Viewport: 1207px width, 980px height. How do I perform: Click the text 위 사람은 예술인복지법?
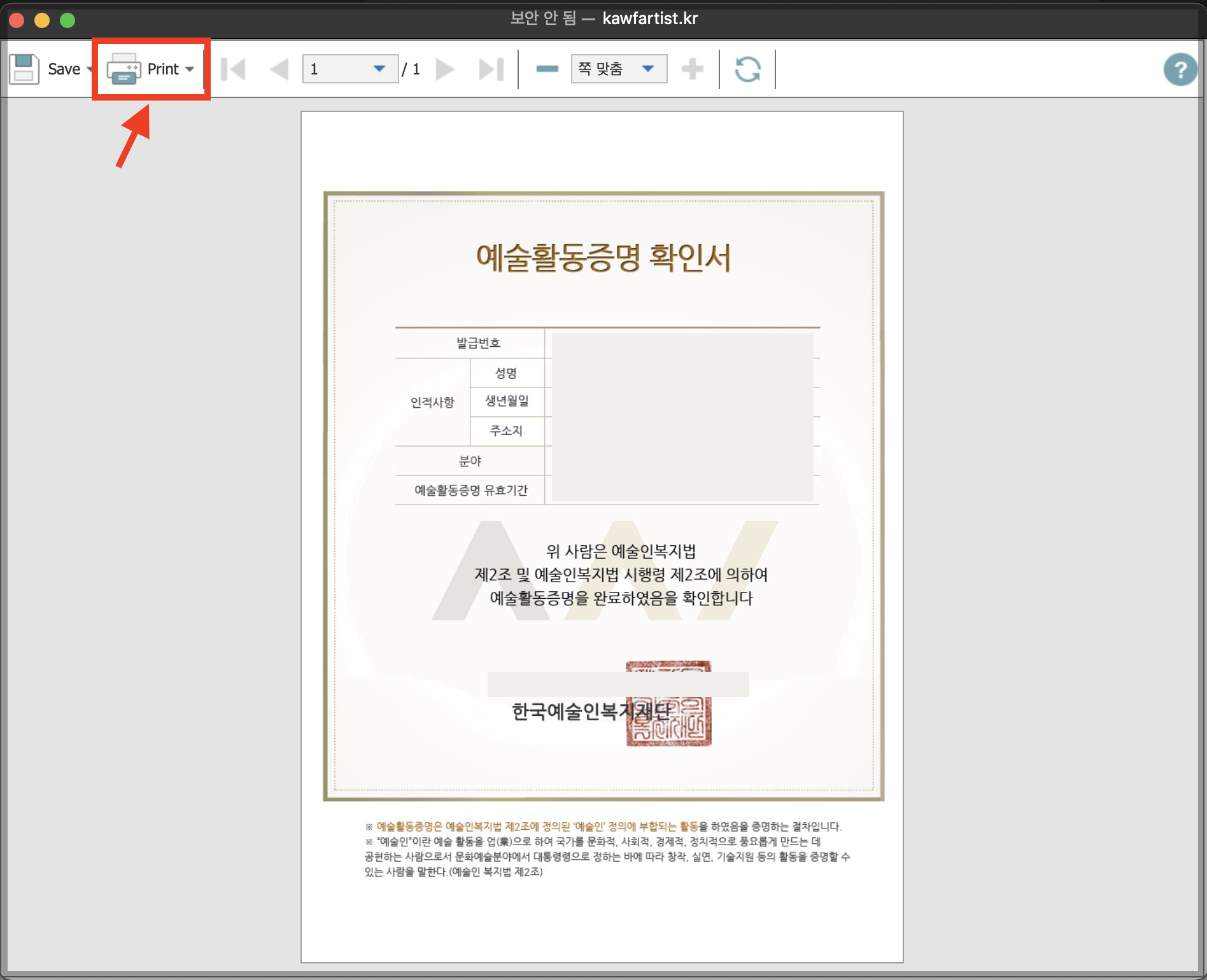tap(621, 551)
